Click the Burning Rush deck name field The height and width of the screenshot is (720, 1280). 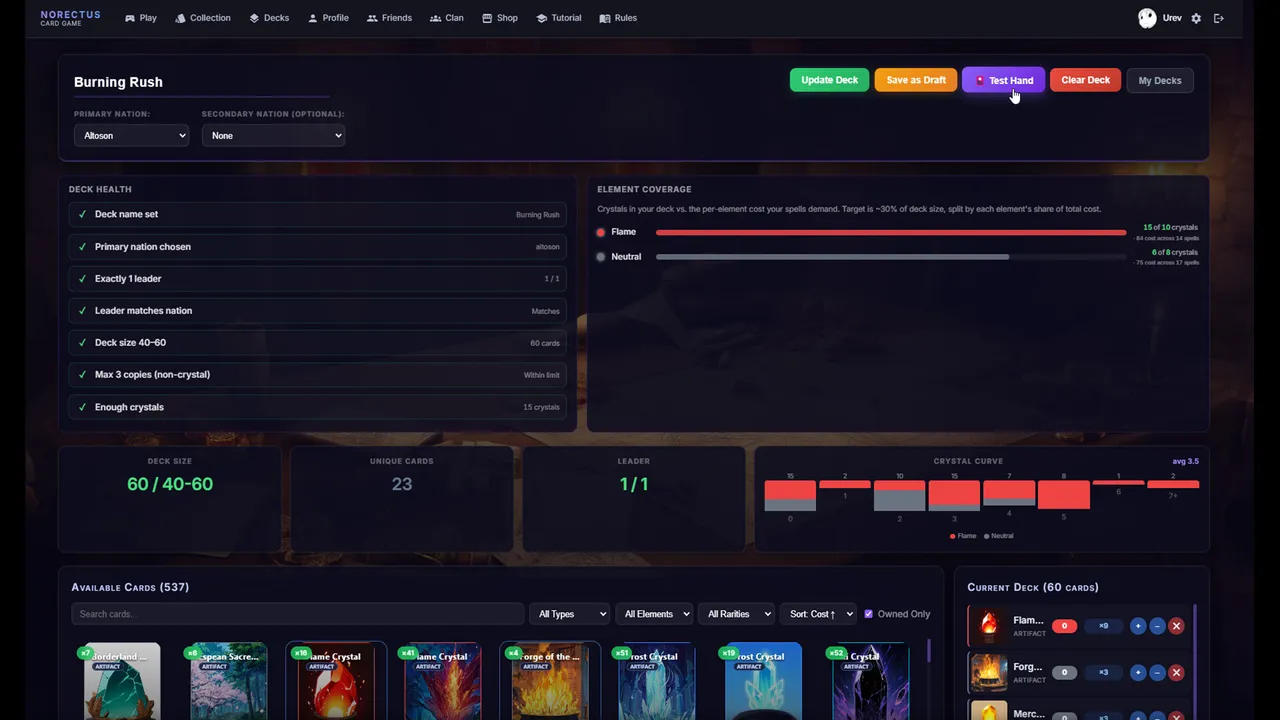201,82
